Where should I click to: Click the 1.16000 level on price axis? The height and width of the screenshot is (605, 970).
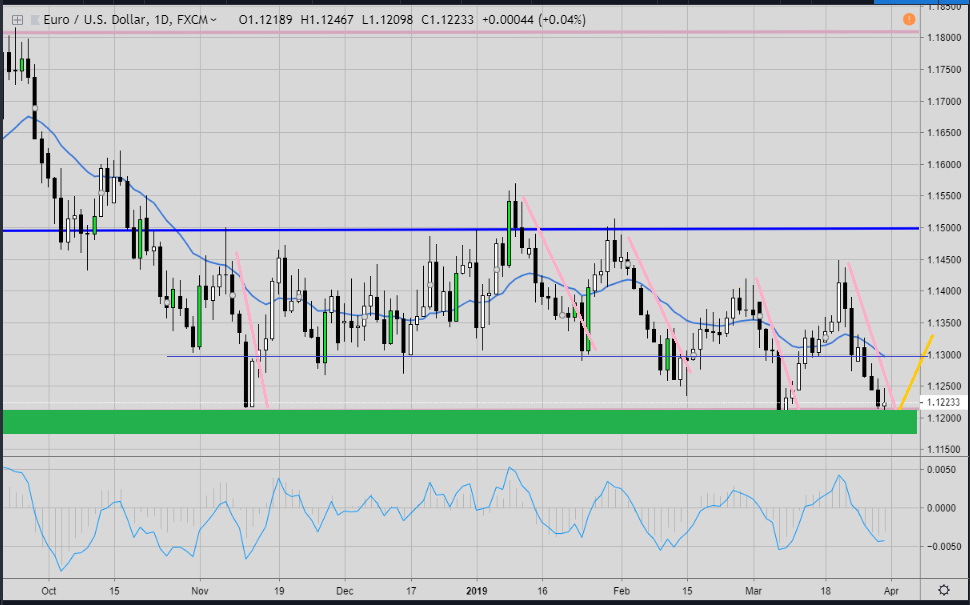click(x=944, y=164)
